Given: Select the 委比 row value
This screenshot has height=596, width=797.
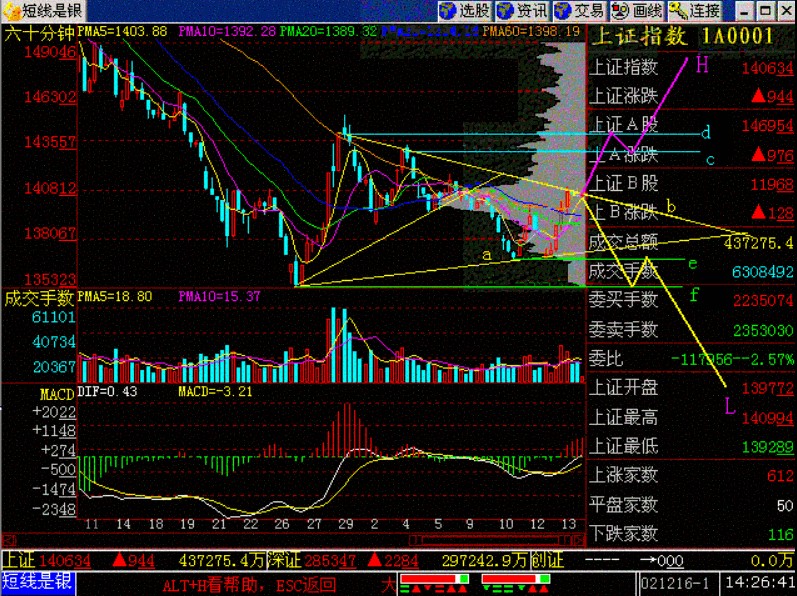Looking at the screenshot, I should pos(732,360).
